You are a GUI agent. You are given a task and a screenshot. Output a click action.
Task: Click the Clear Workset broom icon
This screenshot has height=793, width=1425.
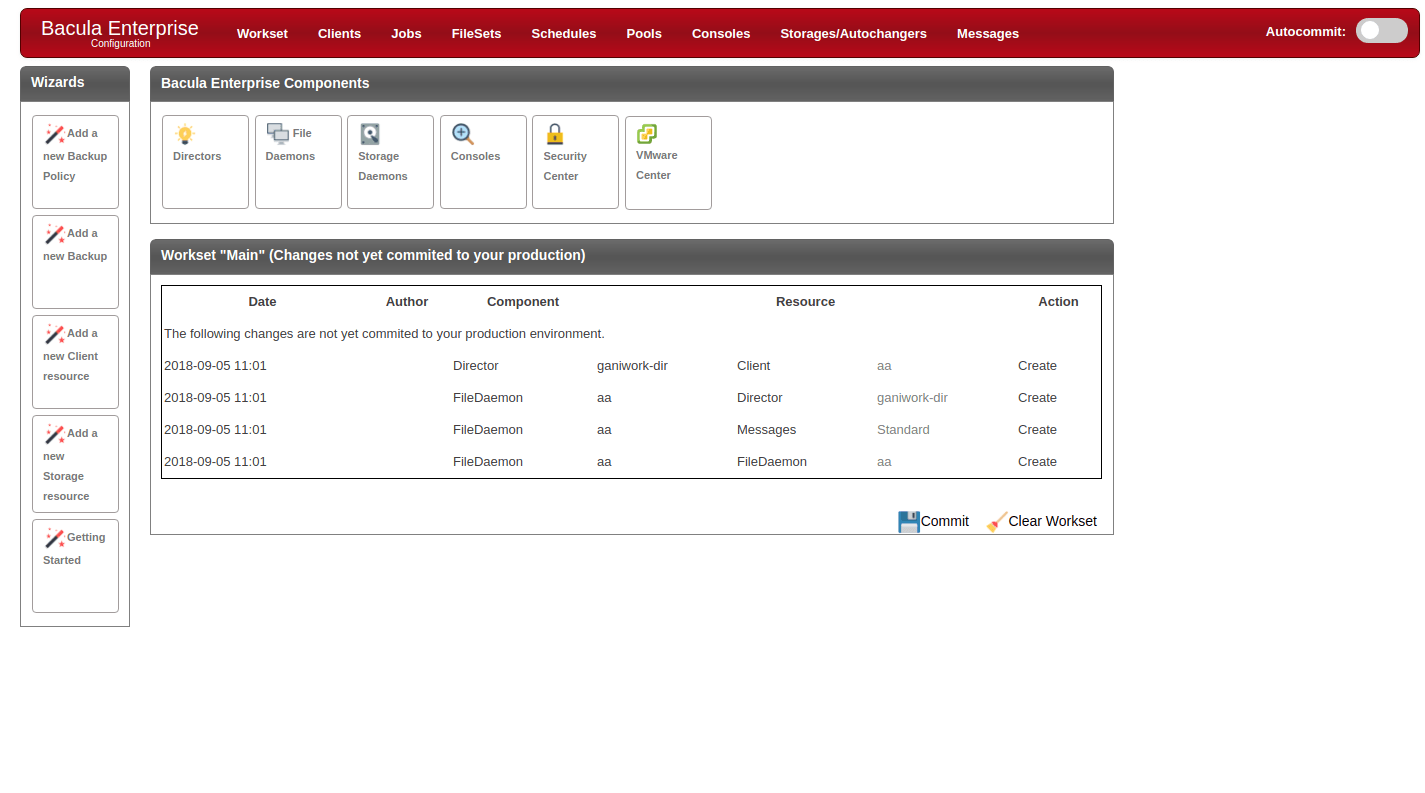coord(997,521)
